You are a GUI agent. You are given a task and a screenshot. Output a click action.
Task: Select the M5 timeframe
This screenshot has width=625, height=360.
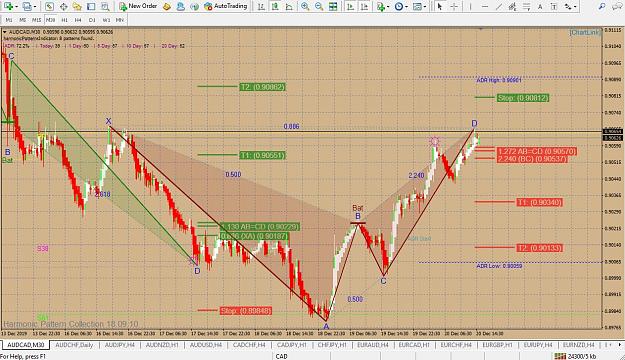[23, 20]
